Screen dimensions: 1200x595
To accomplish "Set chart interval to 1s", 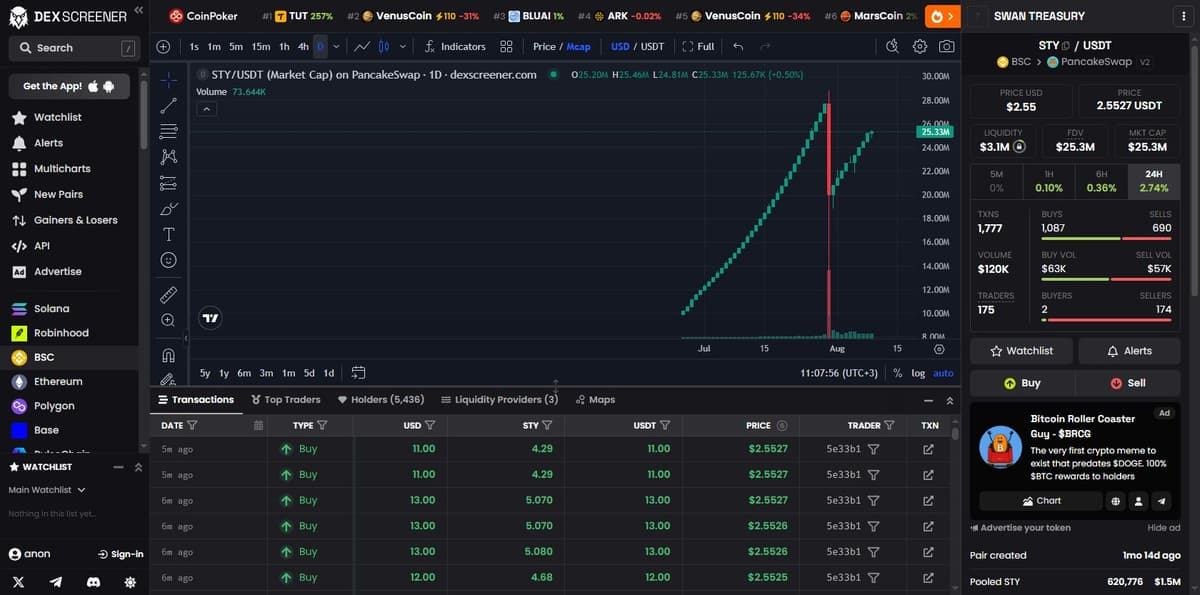I will click(x=194, y=47).
